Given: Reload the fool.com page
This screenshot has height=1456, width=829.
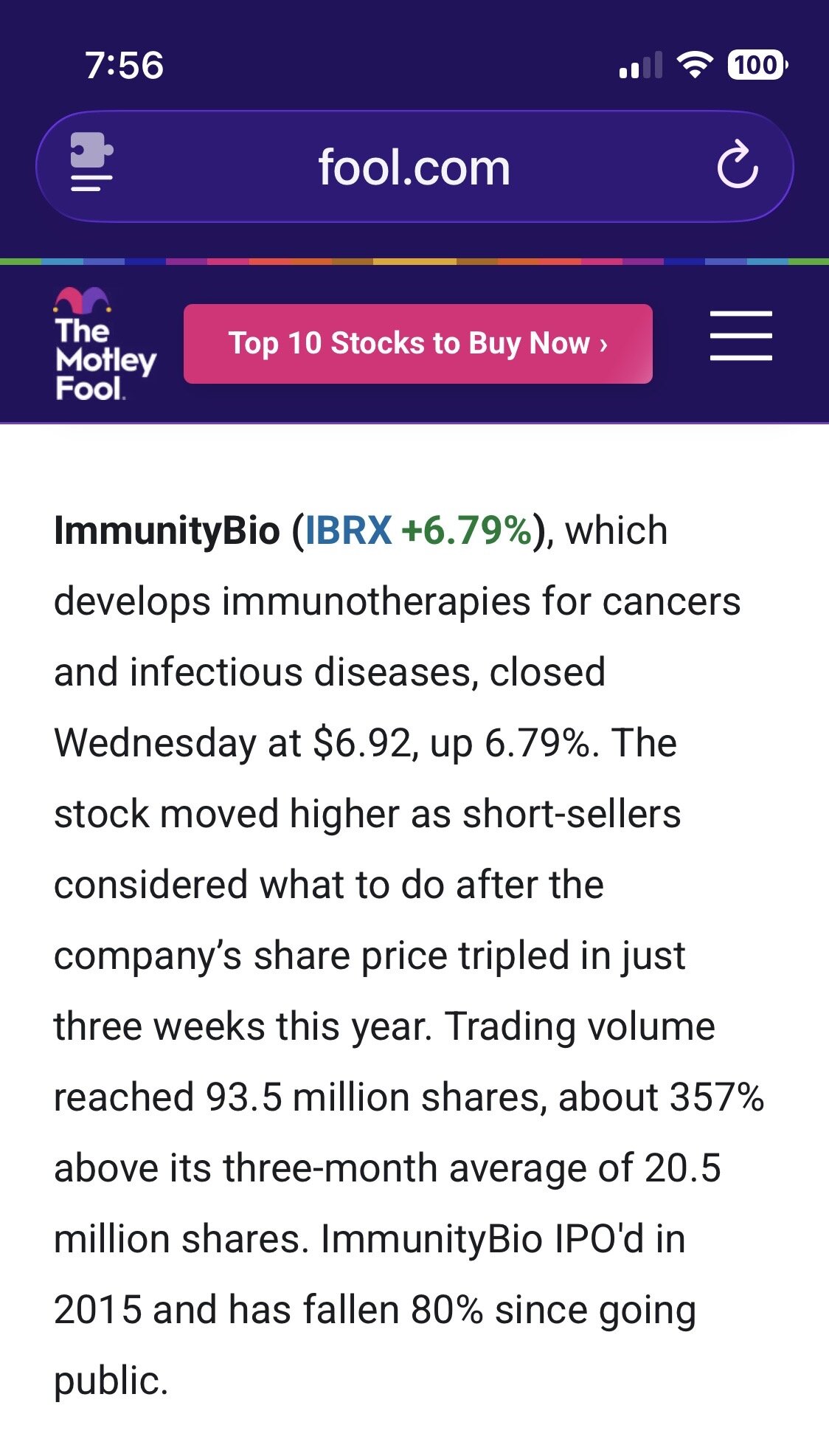Looking at the screenshot, I should (737, 167).
